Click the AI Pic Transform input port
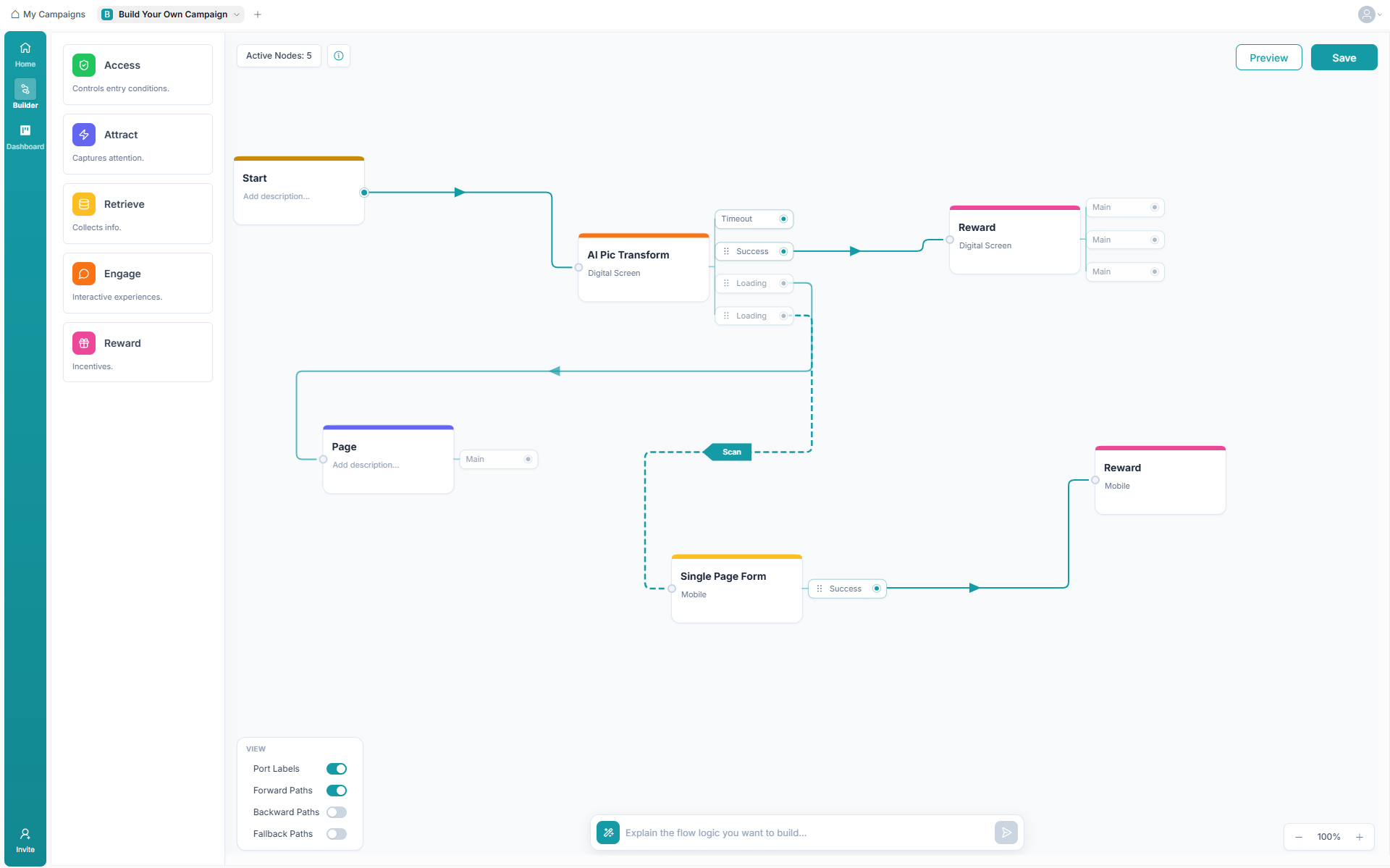Image resolution: width=1390 pixels, height=868 pixels. click(578, 267)
